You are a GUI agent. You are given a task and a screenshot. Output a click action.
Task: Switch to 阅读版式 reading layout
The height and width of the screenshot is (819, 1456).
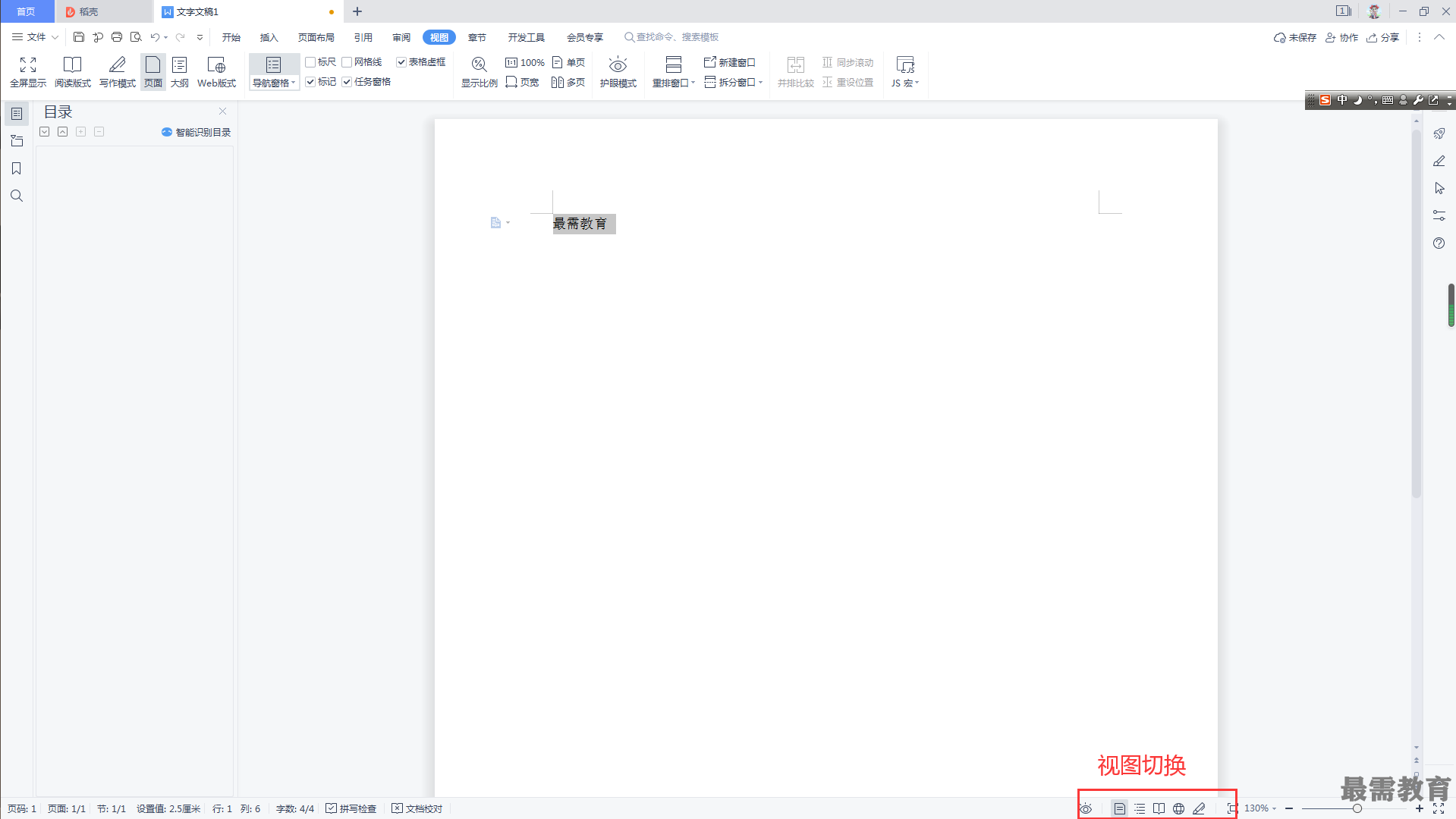(x=73, y=72)
